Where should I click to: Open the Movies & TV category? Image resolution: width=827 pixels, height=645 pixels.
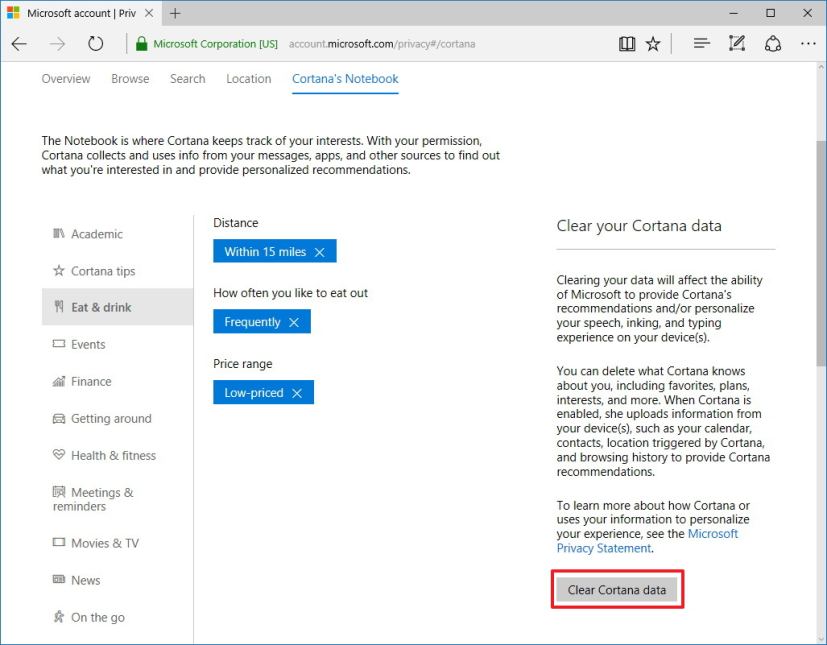click(117, 543)
